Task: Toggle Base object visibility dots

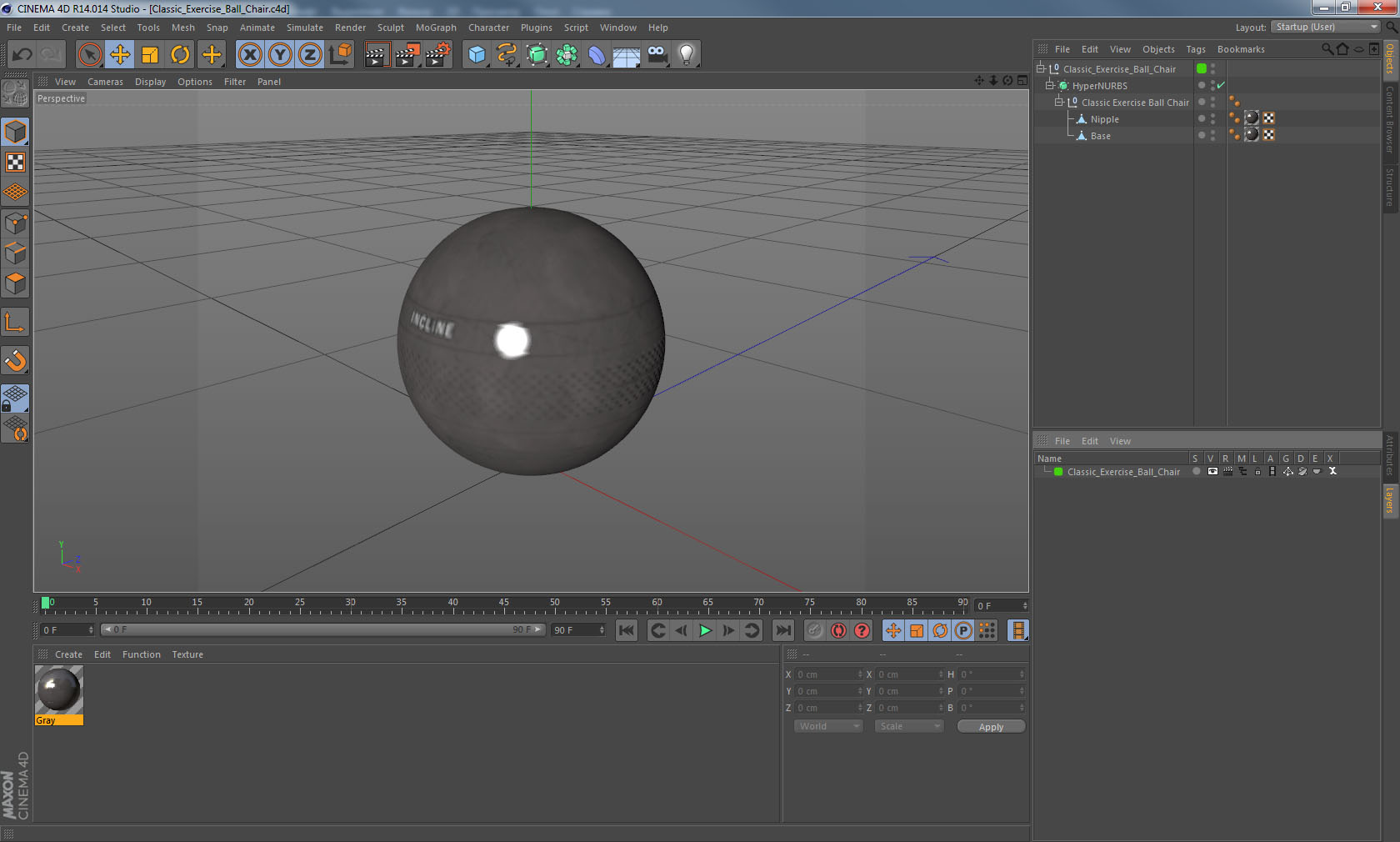Action: click(1212, 136)
